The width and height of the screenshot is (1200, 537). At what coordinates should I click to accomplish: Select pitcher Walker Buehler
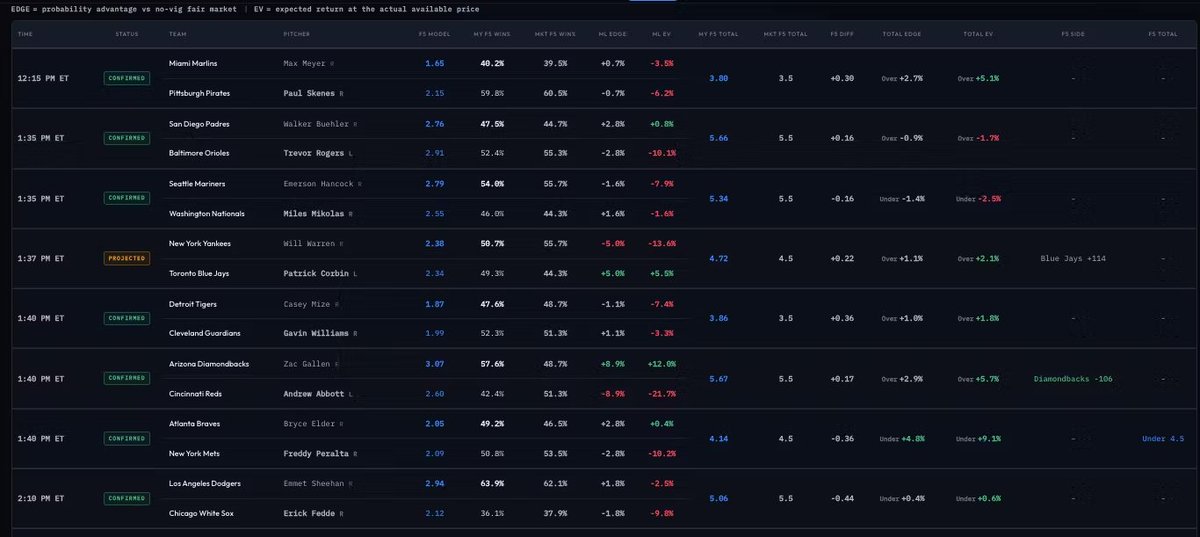click(316, 123)
